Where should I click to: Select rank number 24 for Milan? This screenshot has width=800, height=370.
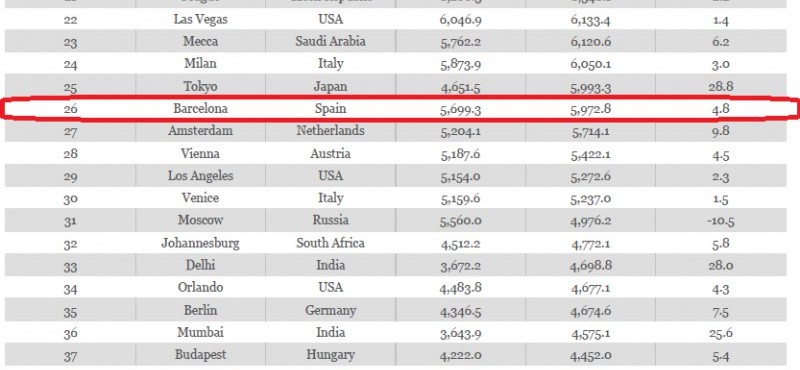coord(70,64)
